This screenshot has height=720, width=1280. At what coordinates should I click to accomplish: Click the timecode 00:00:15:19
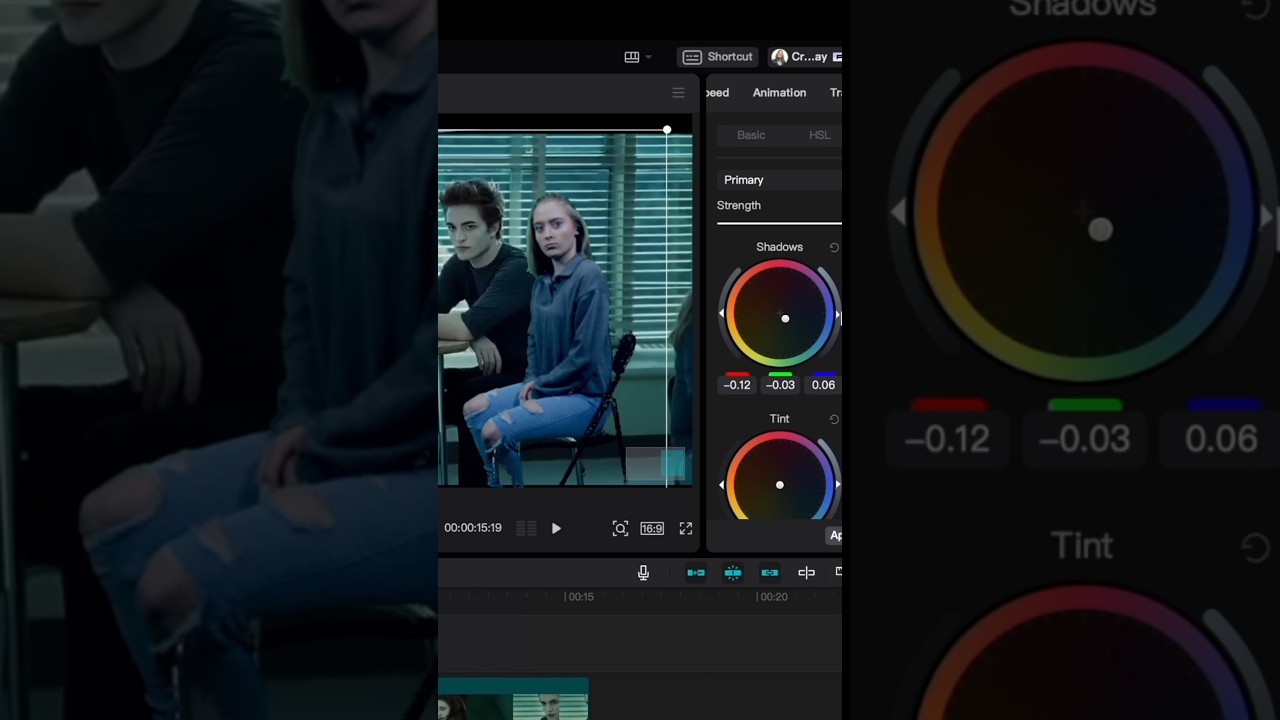pyautogui.click(x=473, y=528)
